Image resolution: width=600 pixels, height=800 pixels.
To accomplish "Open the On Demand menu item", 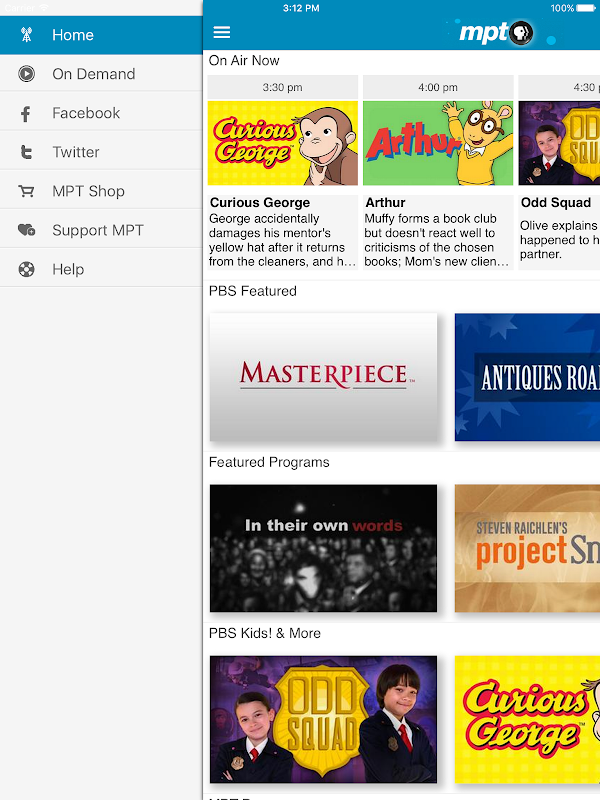I will coord(93,74).
